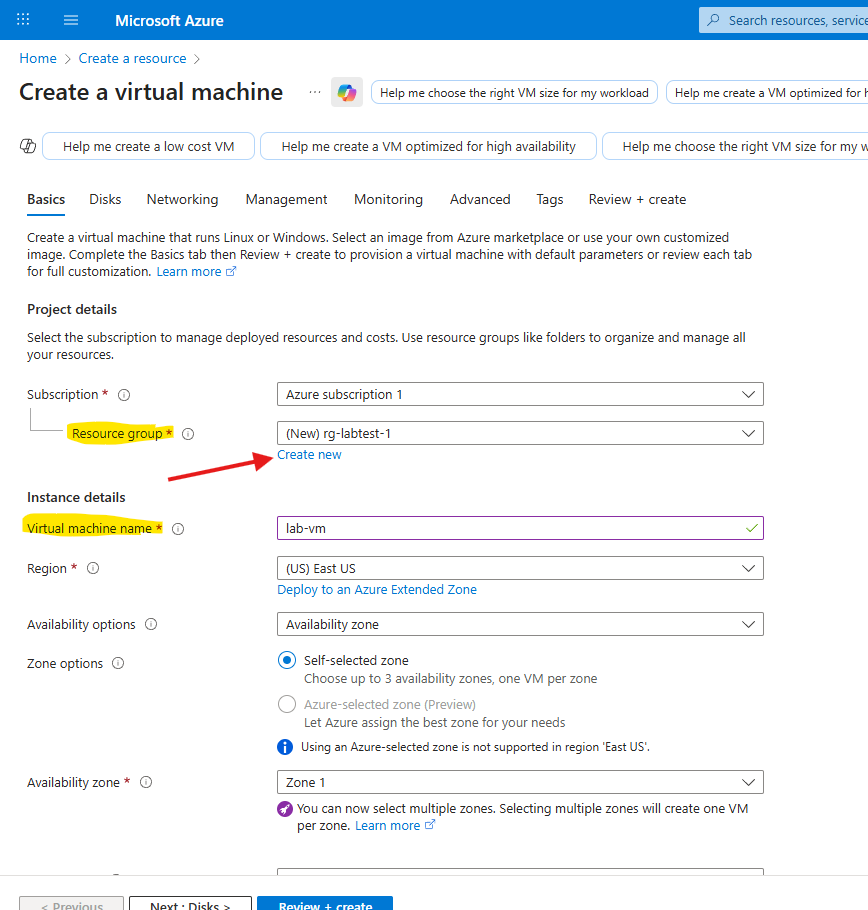868x910 pixels.
Task: Click the Project details heading text
Action: (72, 309)
